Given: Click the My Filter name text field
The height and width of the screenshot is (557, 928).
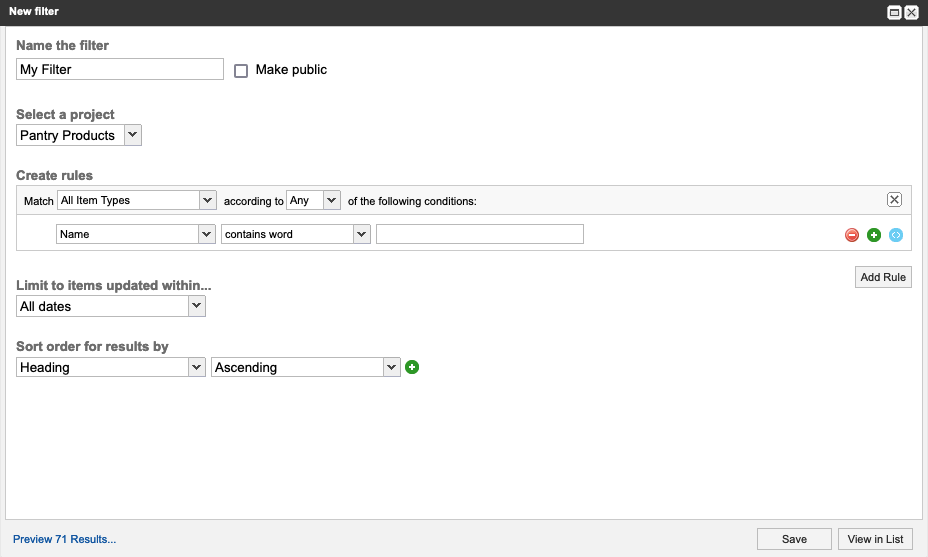Looking at the screenshot, I should (120, 69).
